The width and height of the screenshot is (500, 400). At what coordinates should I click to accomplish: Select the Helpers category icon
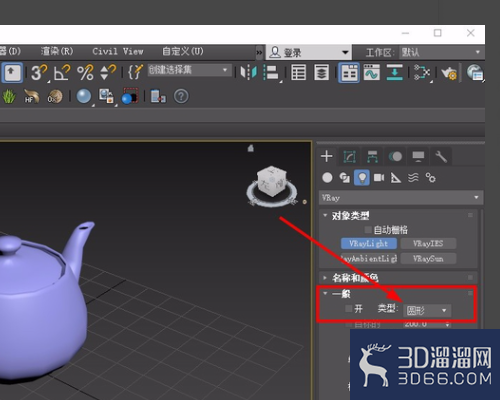tap(396, 178)
